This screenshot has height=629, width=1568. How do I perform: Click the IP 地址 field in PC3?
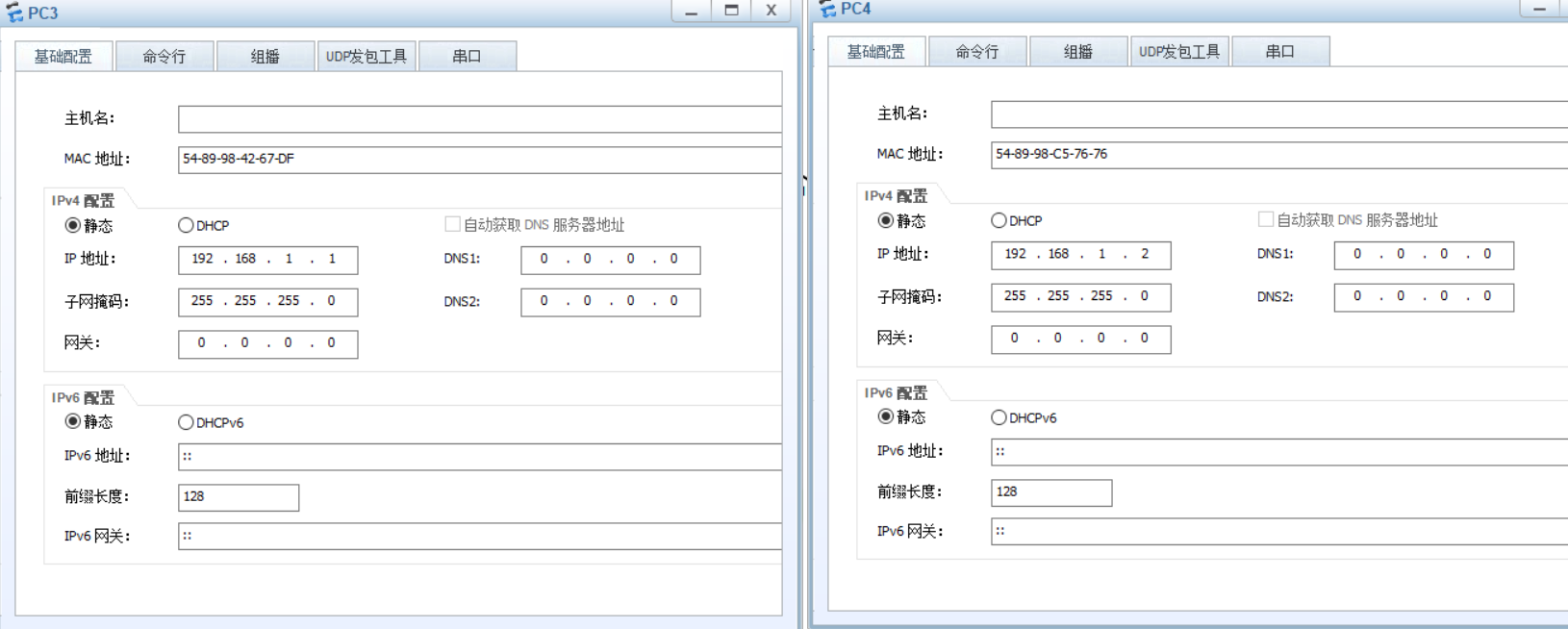(268, 260)
